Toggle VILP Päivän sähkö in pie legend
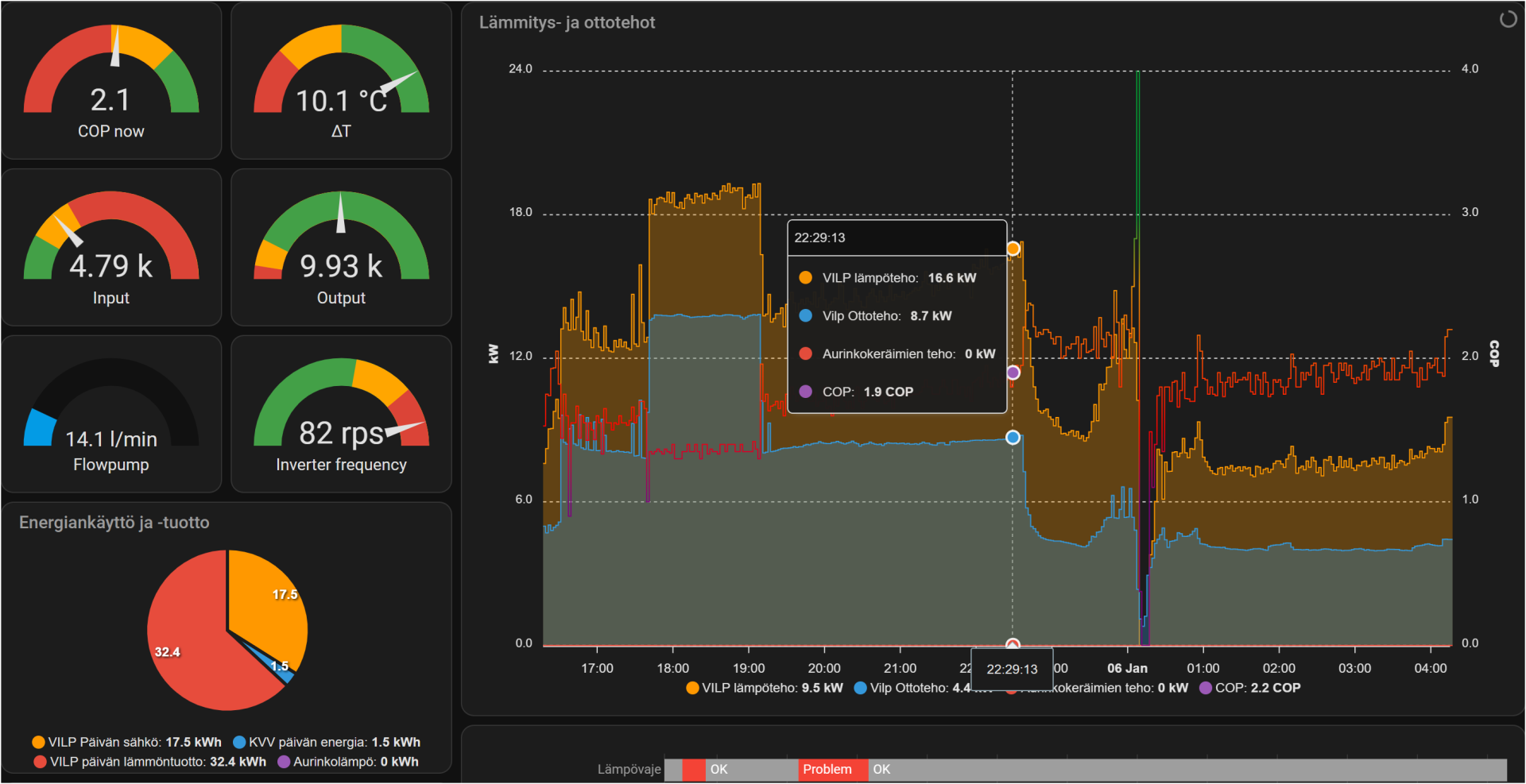 [x=127, y=742]
